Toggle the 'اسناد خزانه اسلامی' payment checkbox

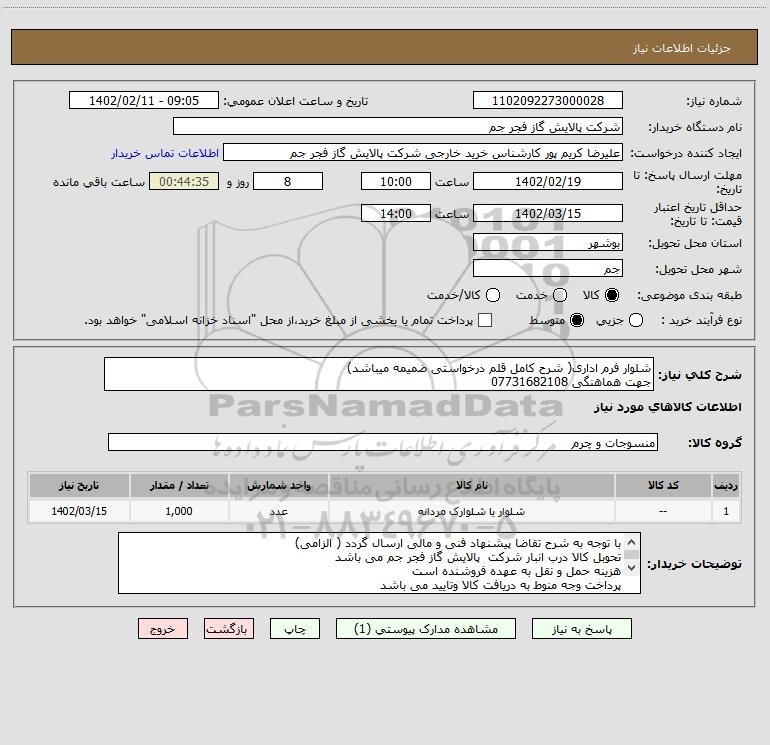point(485,320)
